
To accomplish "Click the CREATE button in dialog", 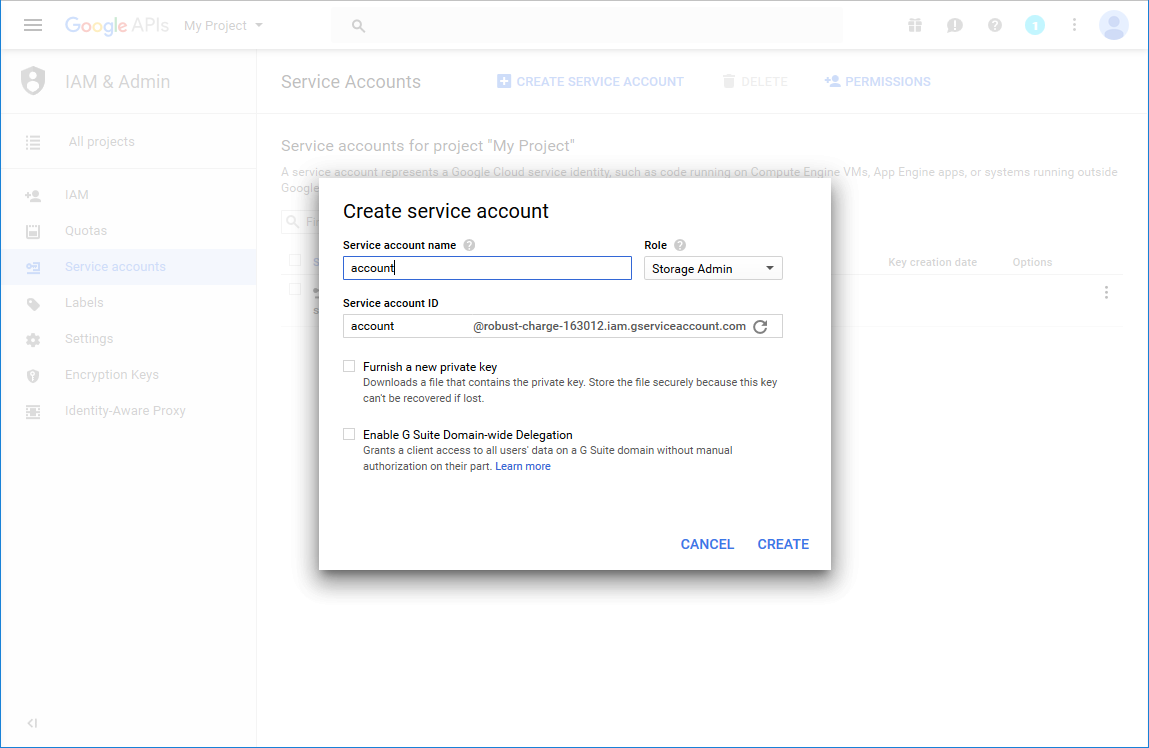I will (x=783, y=544).
